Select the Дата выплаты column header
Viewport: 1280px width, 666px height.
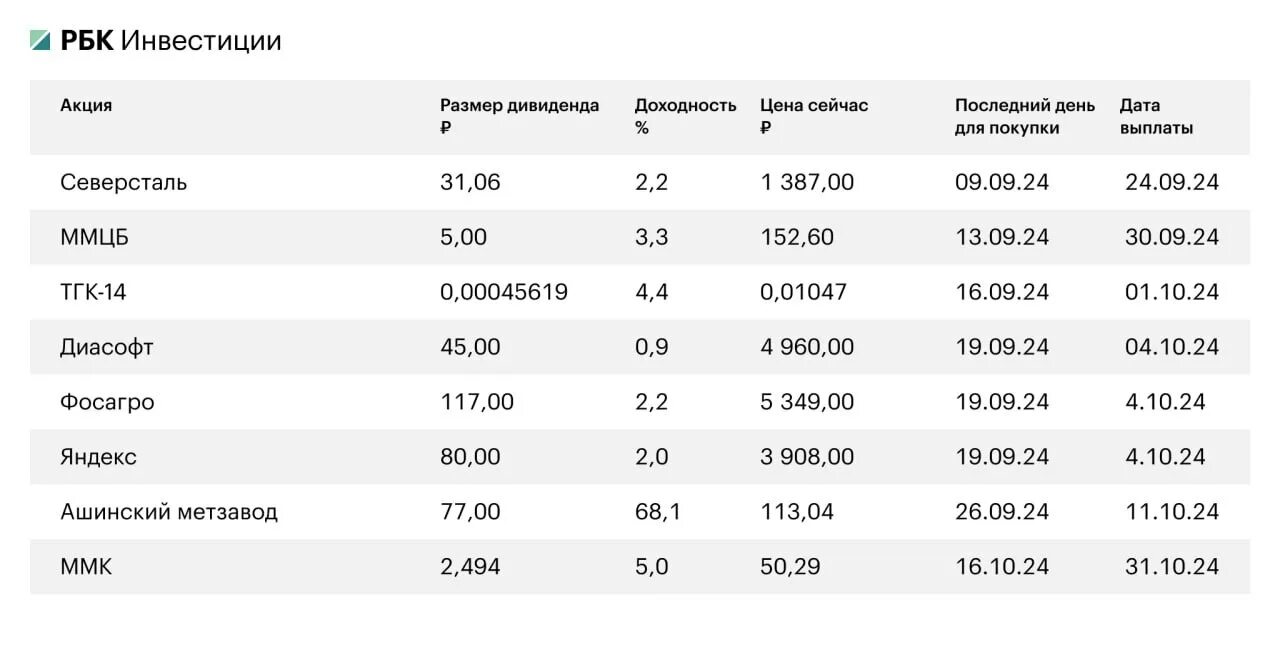1156,116
